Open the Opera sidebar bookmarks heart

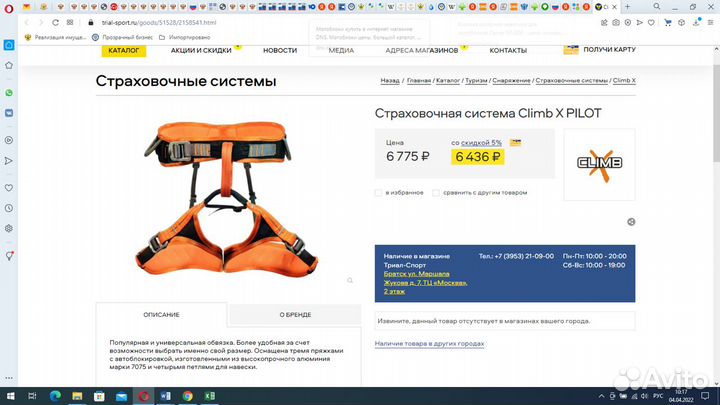tap(9, 188)
